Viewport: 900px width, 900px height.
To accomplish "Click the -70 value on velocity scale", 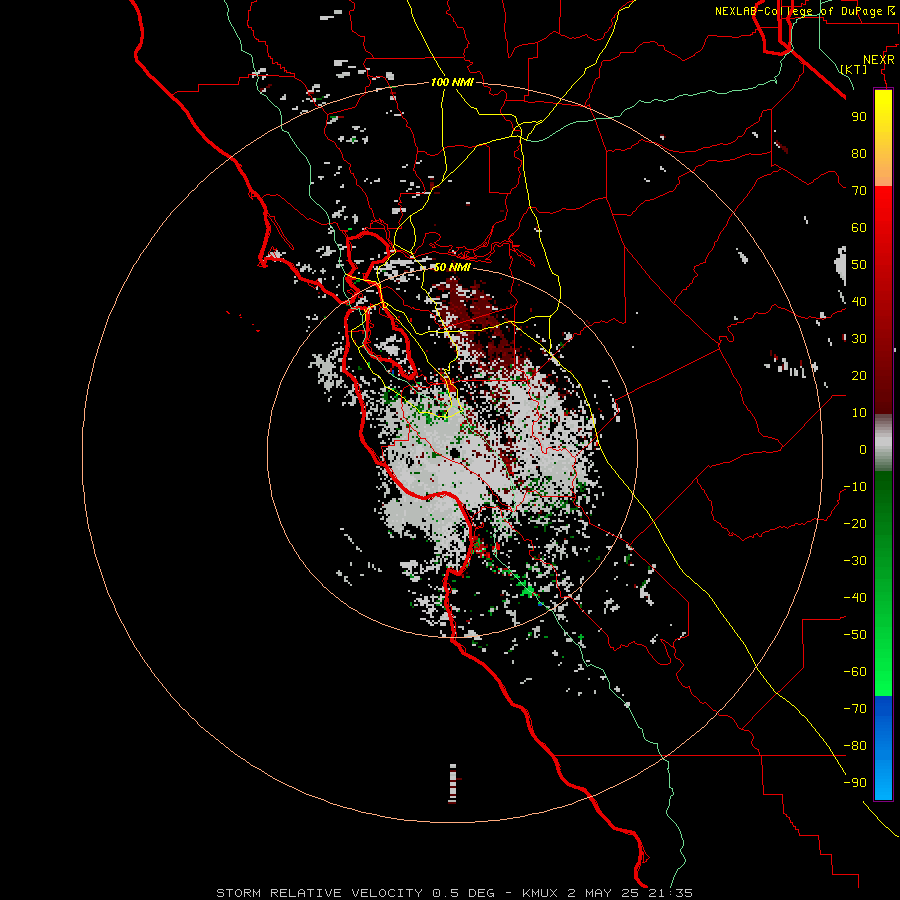I will click(855, 709).
